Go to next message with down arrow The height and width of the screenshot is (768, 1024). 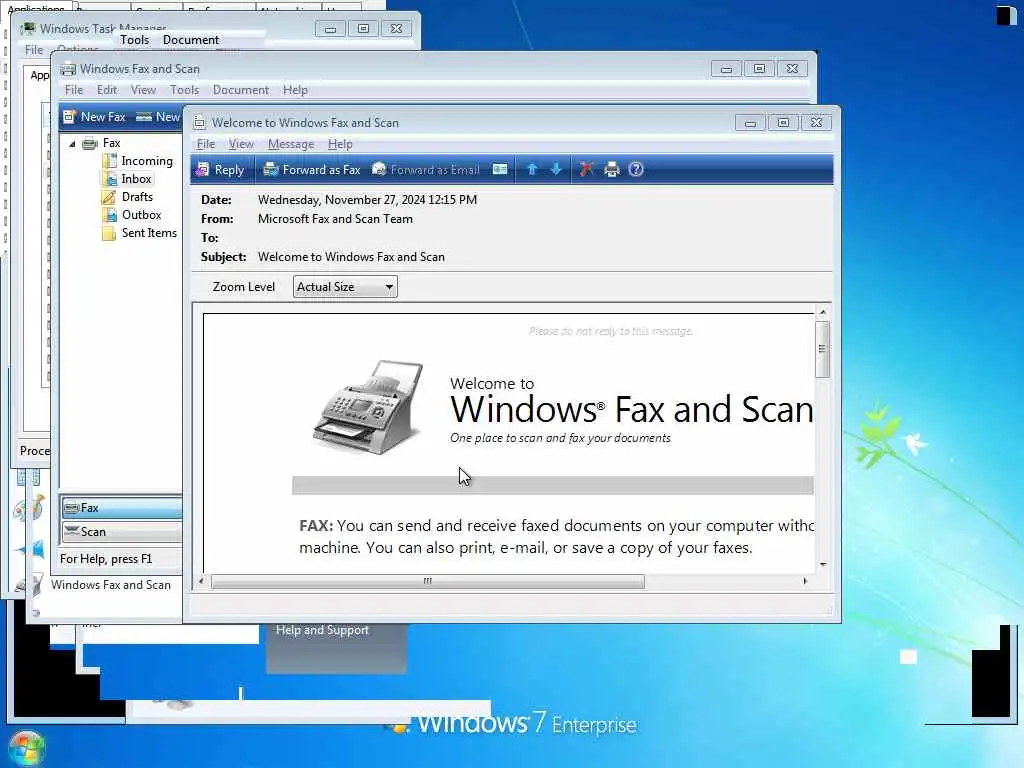[556, 170]
